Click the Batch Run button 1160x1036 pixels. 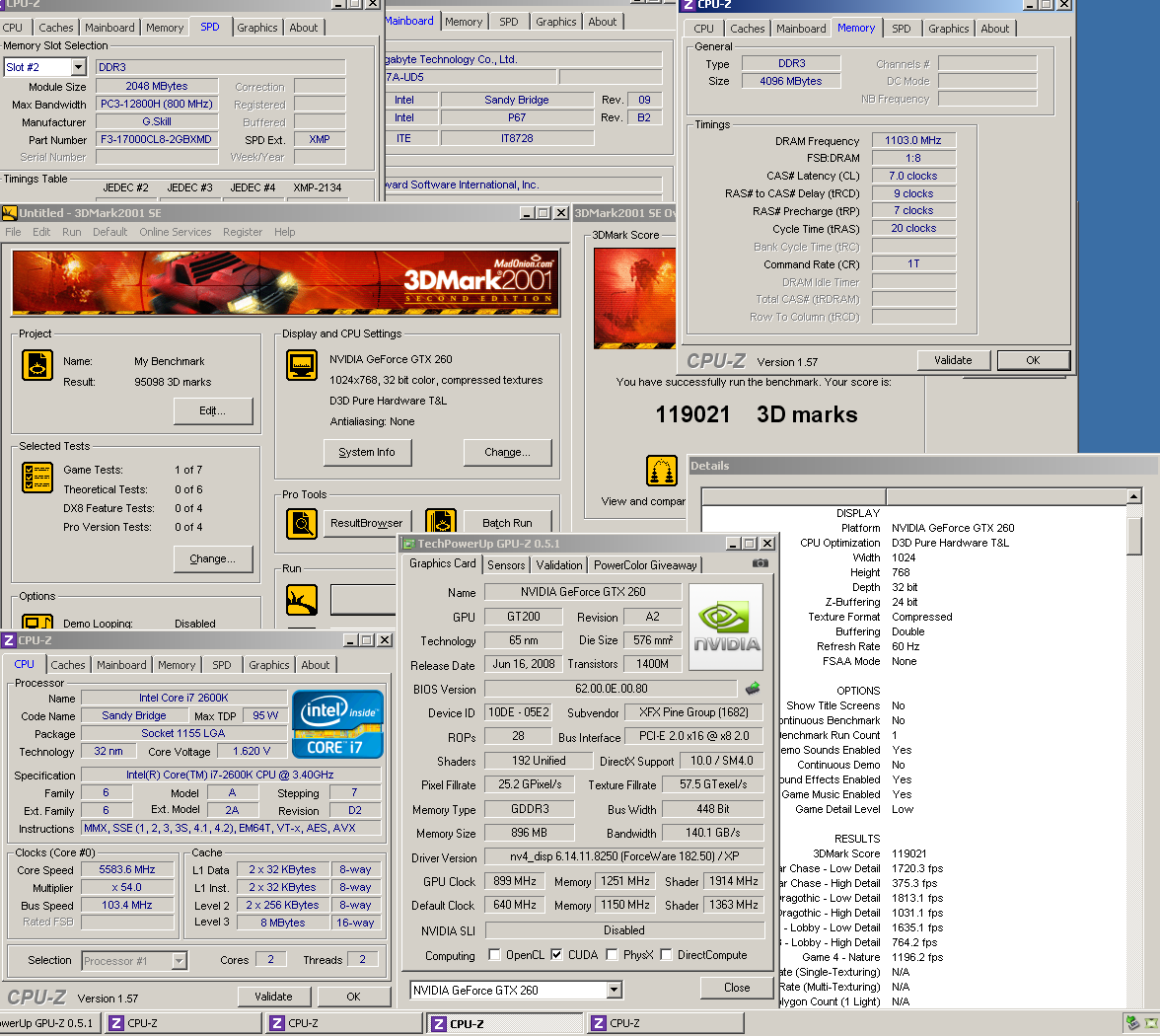coord(507,523)
